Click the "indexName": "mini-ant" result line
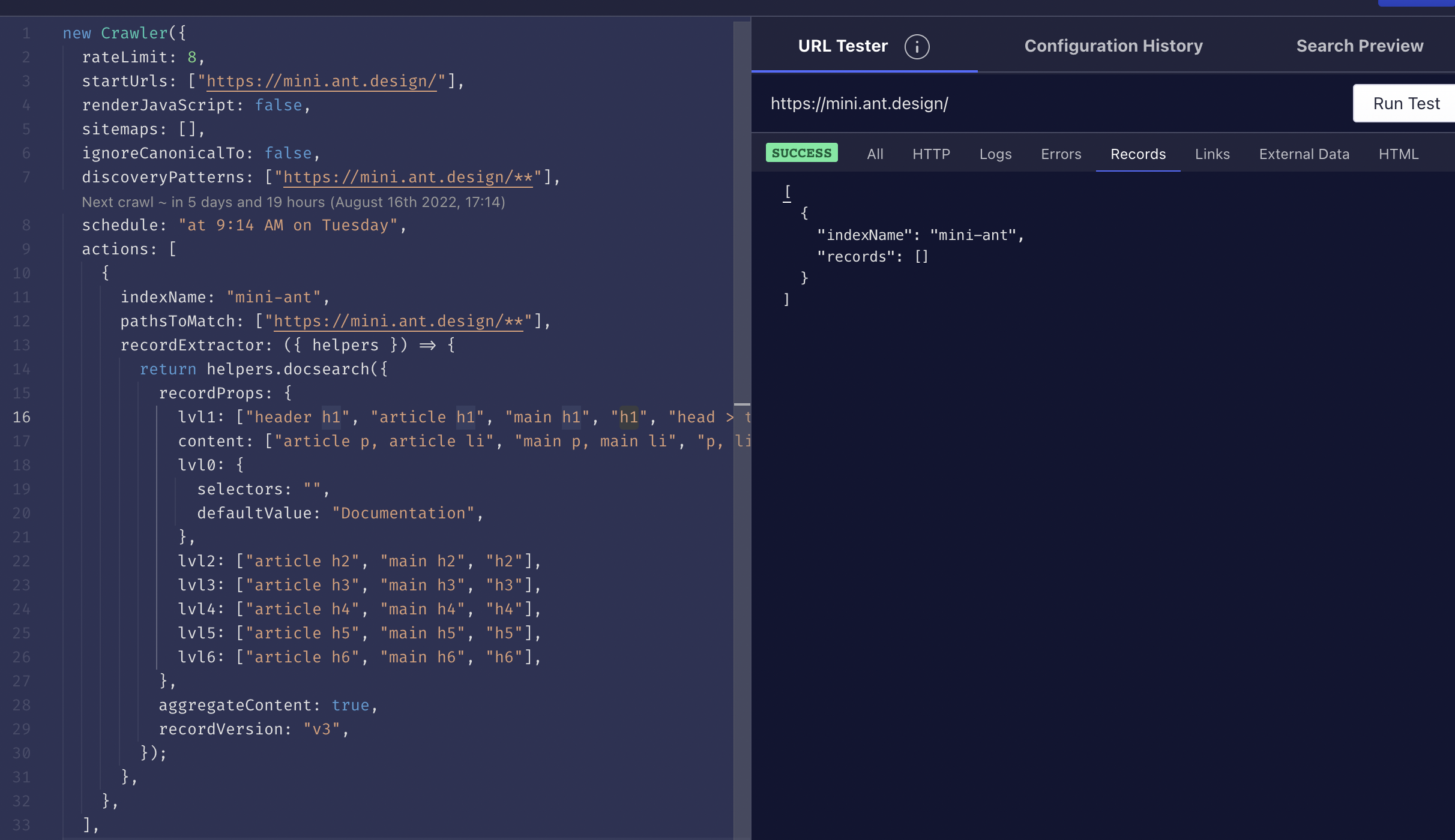 click(x=920, y=235)
